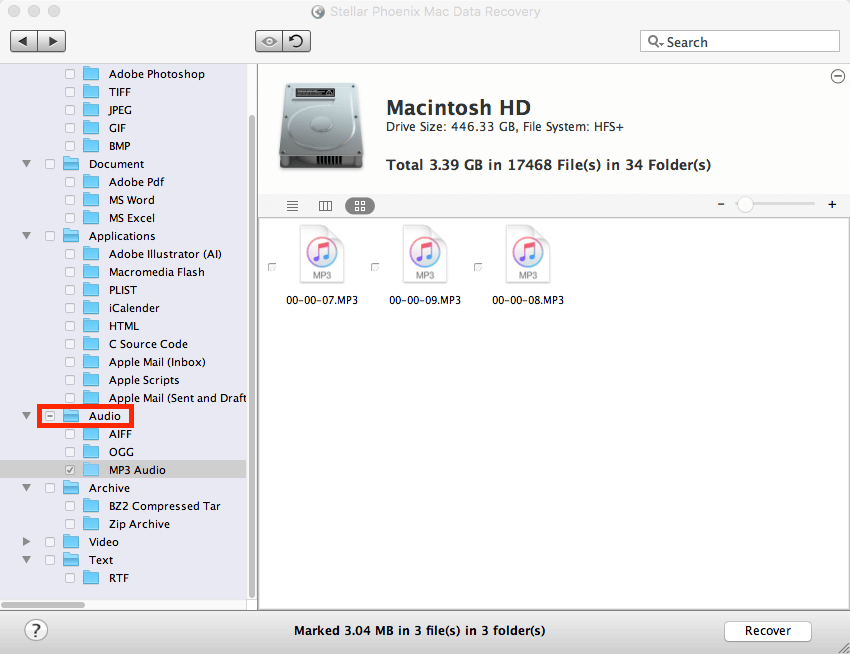The image size is (850, 654).
Task: Click into the Search field
Action: pyautogui.click(x=739, y=41)
